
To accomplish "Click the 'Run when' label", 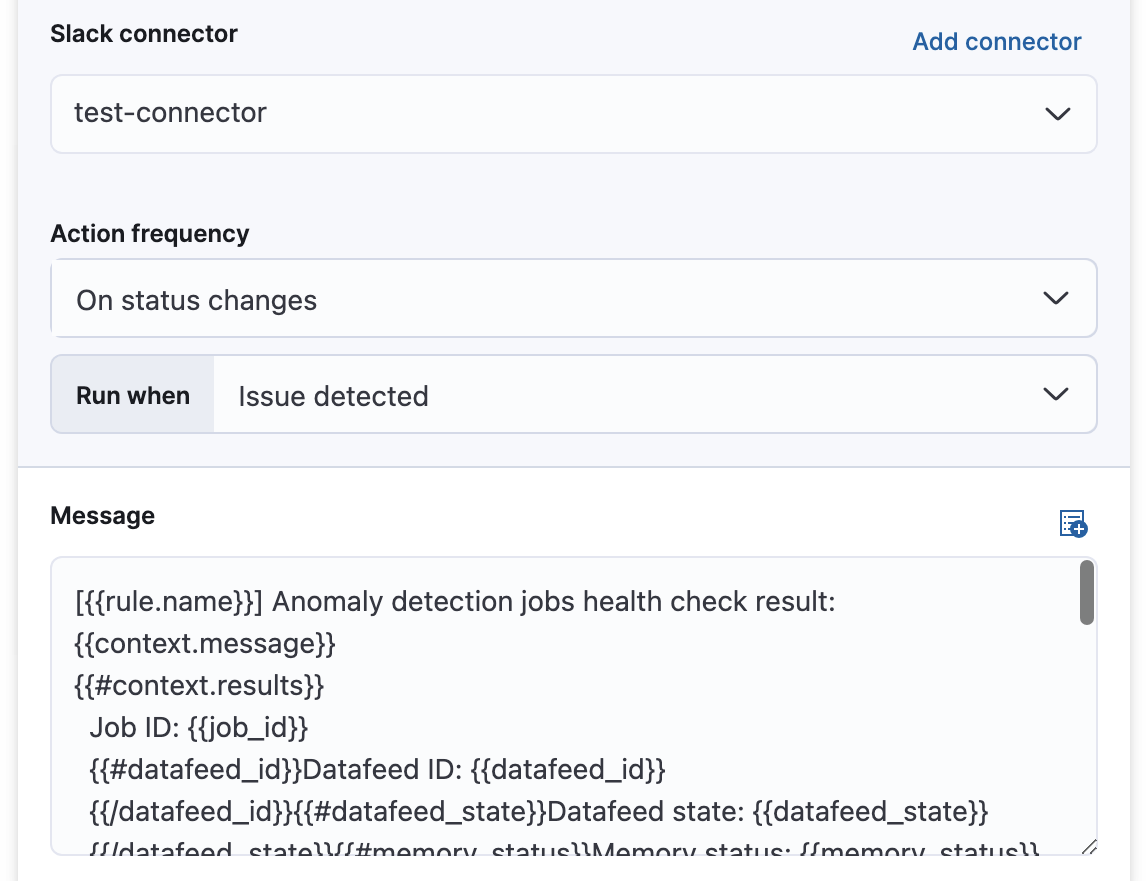I will [132, 394].
